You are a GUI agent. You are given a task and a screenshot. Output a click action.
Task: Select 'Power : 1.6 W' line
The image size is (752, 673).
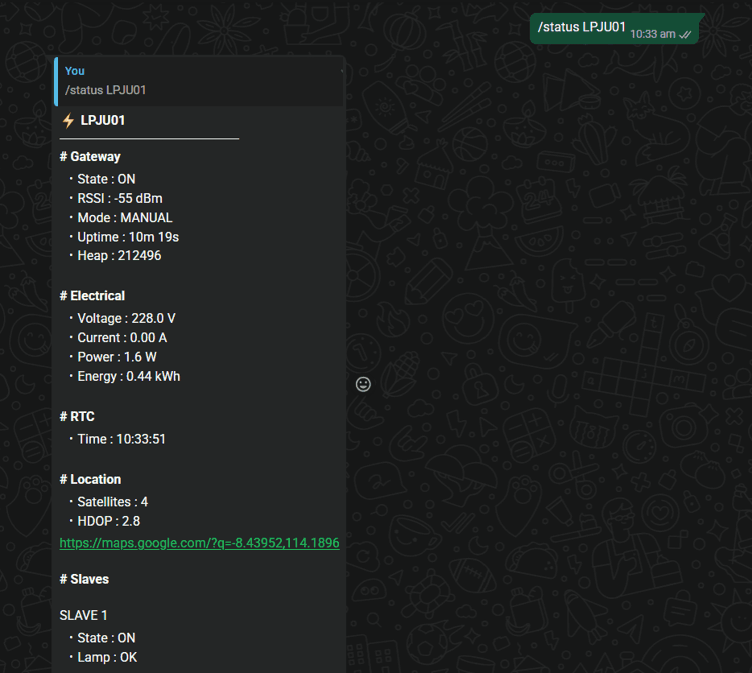click(117, 357)
